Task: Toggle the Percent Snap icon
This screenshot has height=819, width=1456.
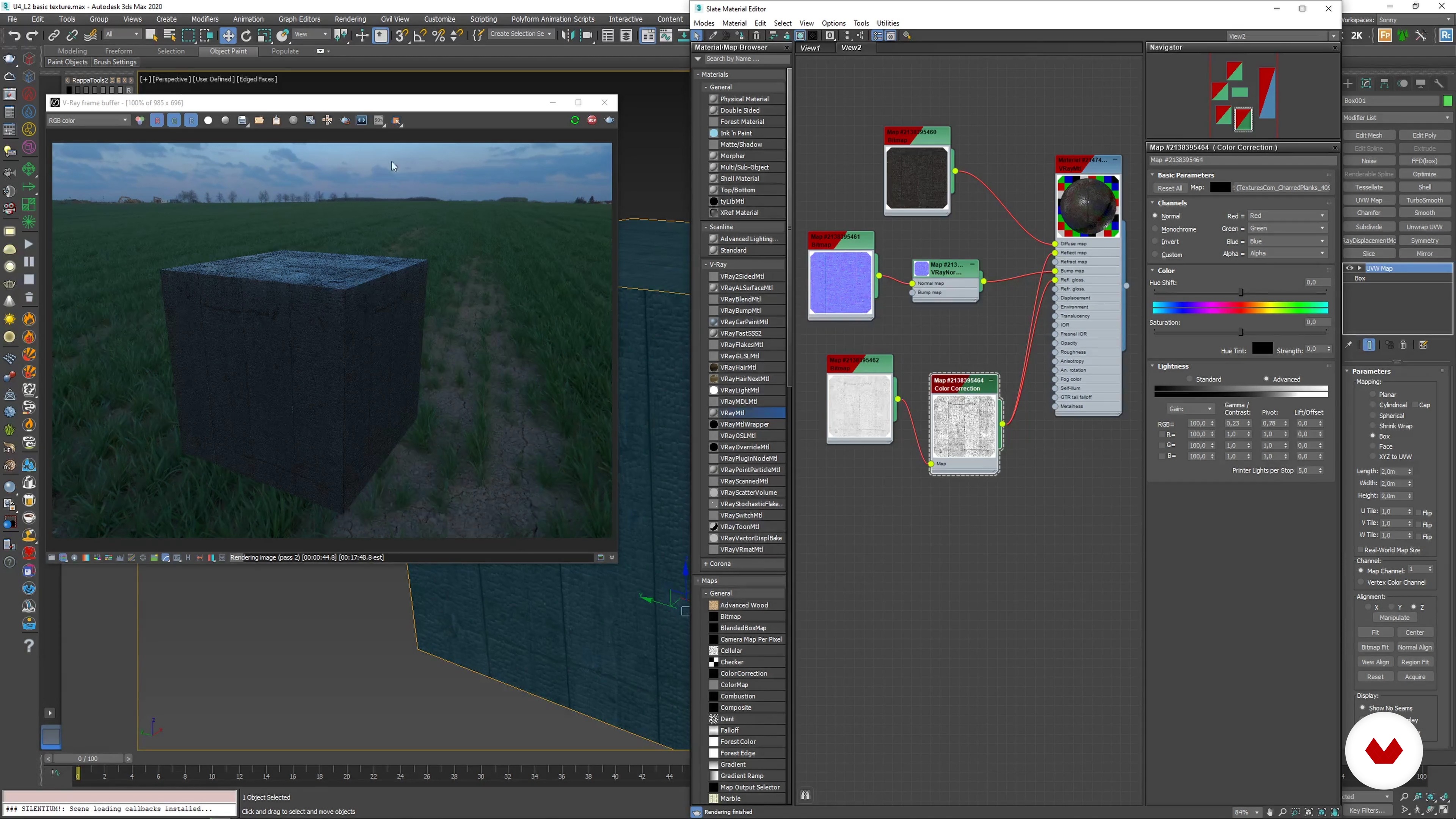Action: click(x=438, y=36)
